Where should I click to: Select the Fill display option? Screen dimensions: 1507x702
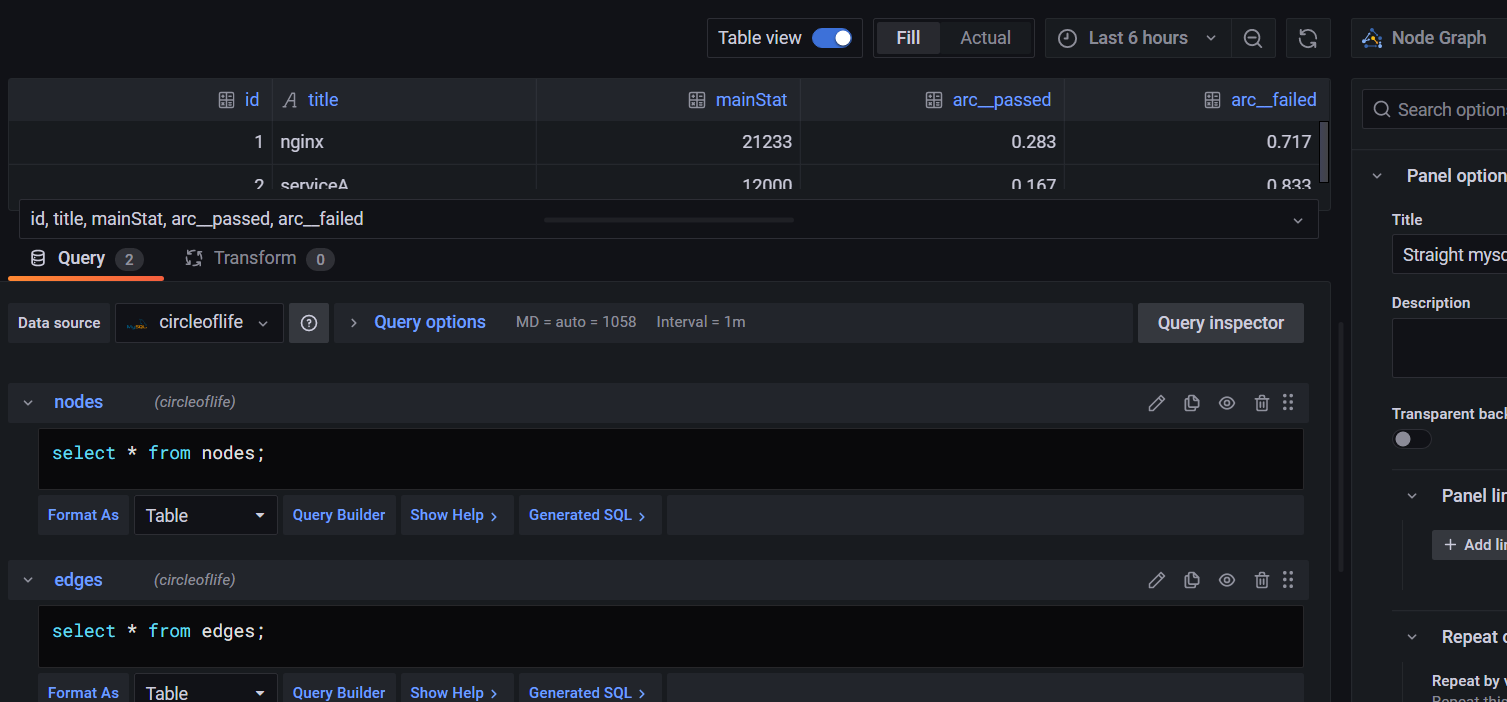click(908, 38)
